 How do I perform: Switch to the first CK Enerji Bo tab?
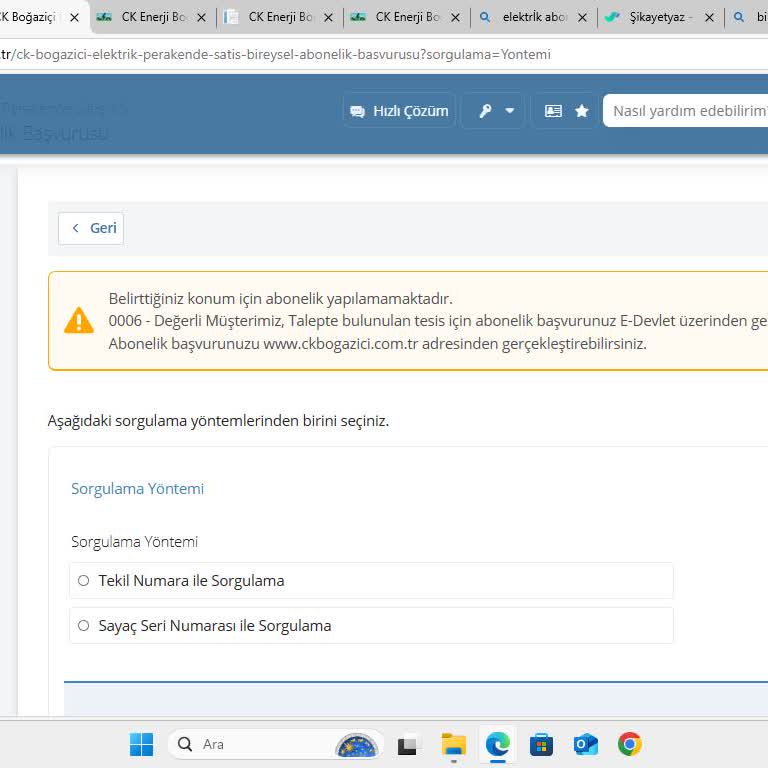pos(153,17)
